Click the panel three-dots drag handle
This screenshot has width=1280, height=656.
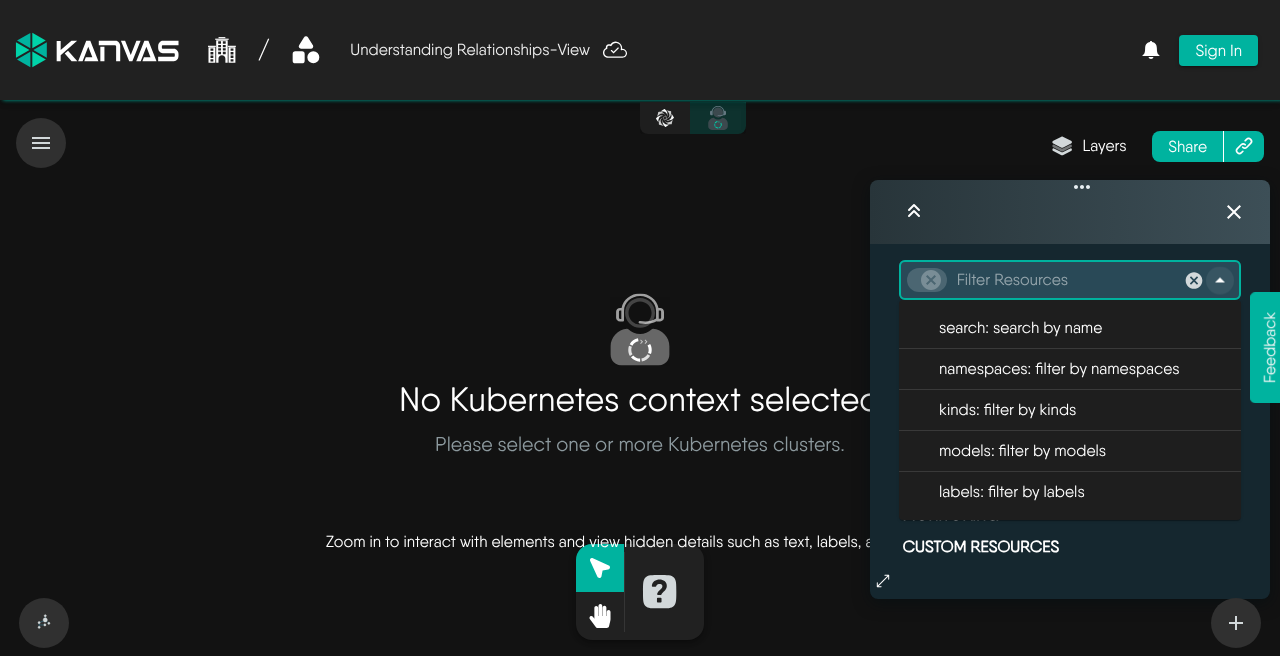tap(1082, 187)
